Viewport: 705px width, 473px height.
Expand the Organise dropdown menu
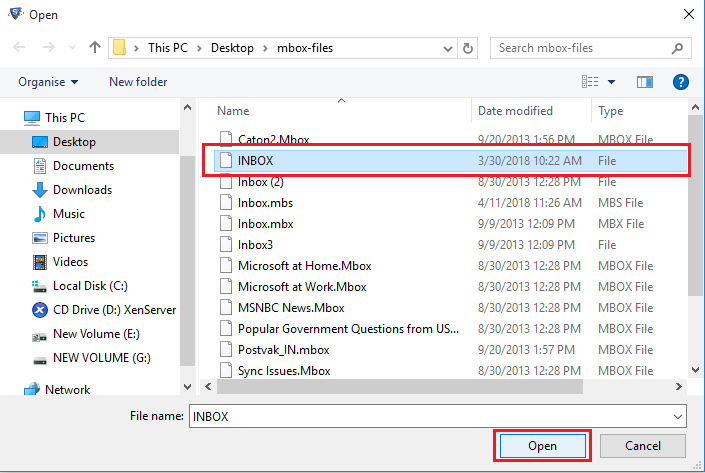tap(48, 82)
